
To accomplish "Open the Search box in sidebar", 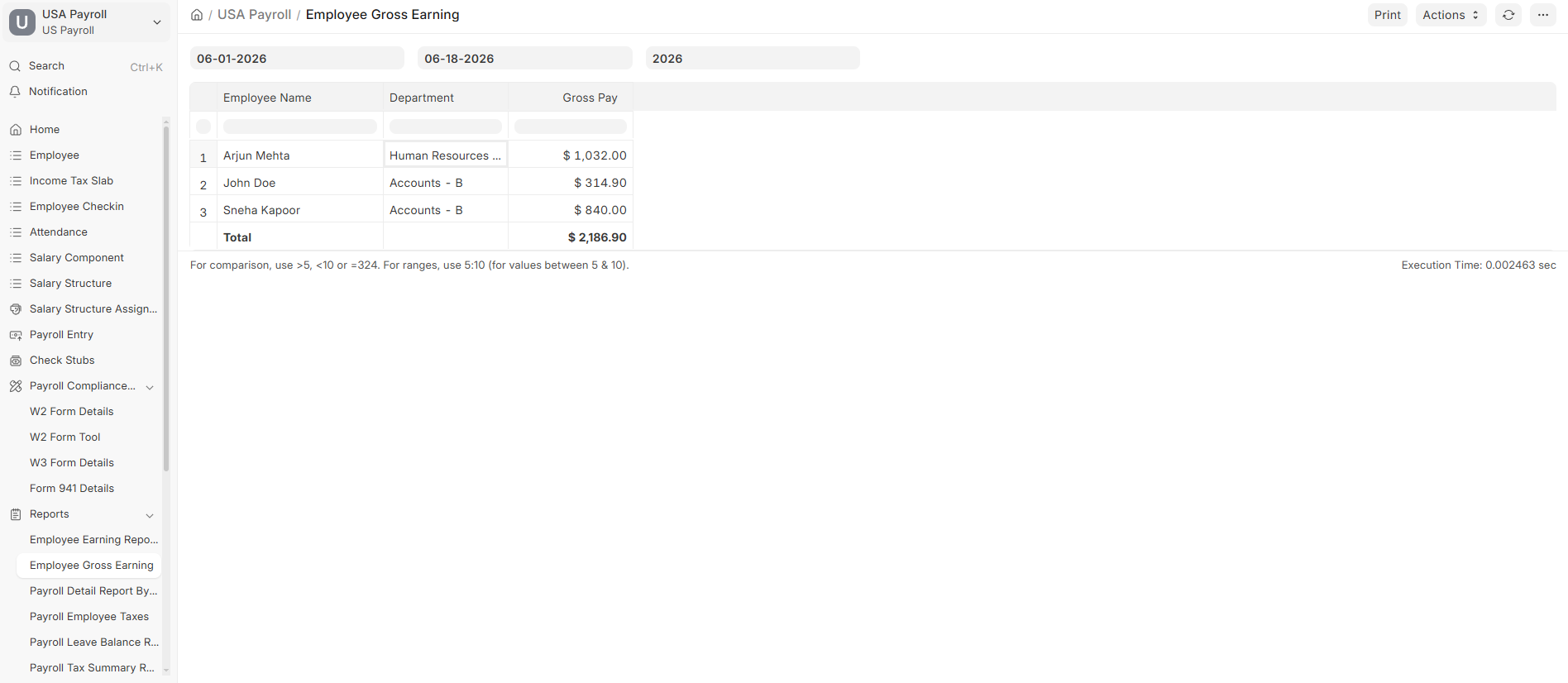I will coord(86,66).
